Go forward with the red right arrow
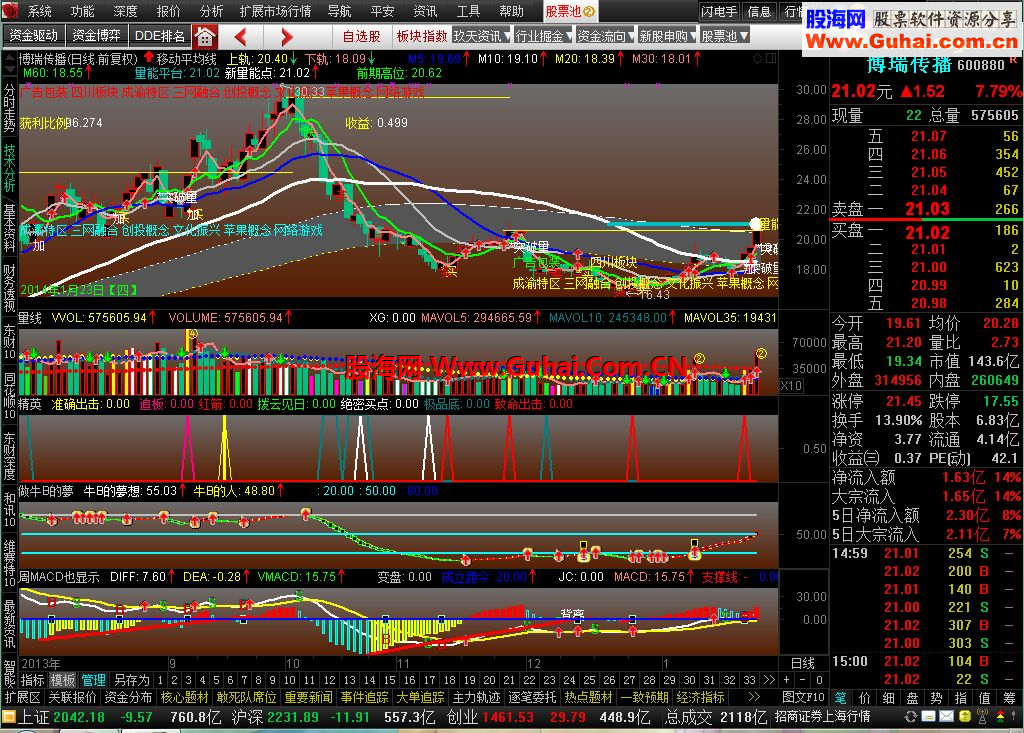 pyautogui.click(x=287, y=37)
